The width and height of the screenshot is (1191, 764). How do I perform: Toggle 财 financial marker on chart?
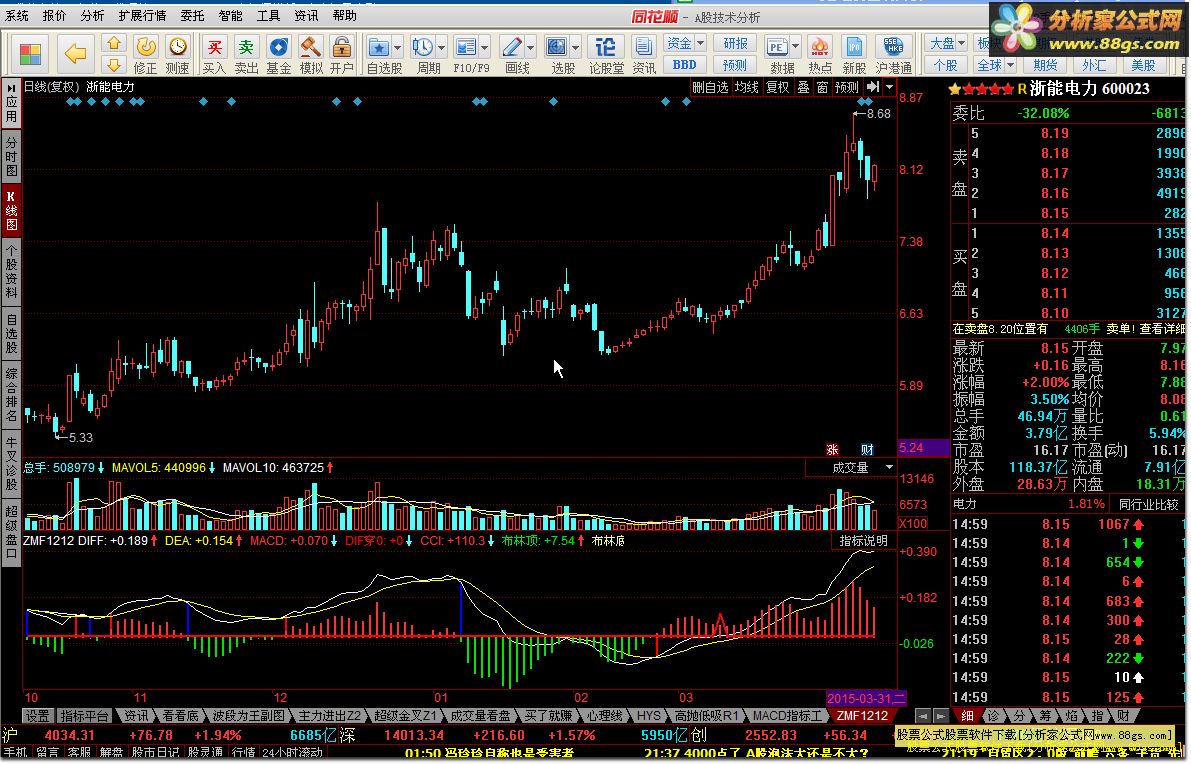point(867,450)
